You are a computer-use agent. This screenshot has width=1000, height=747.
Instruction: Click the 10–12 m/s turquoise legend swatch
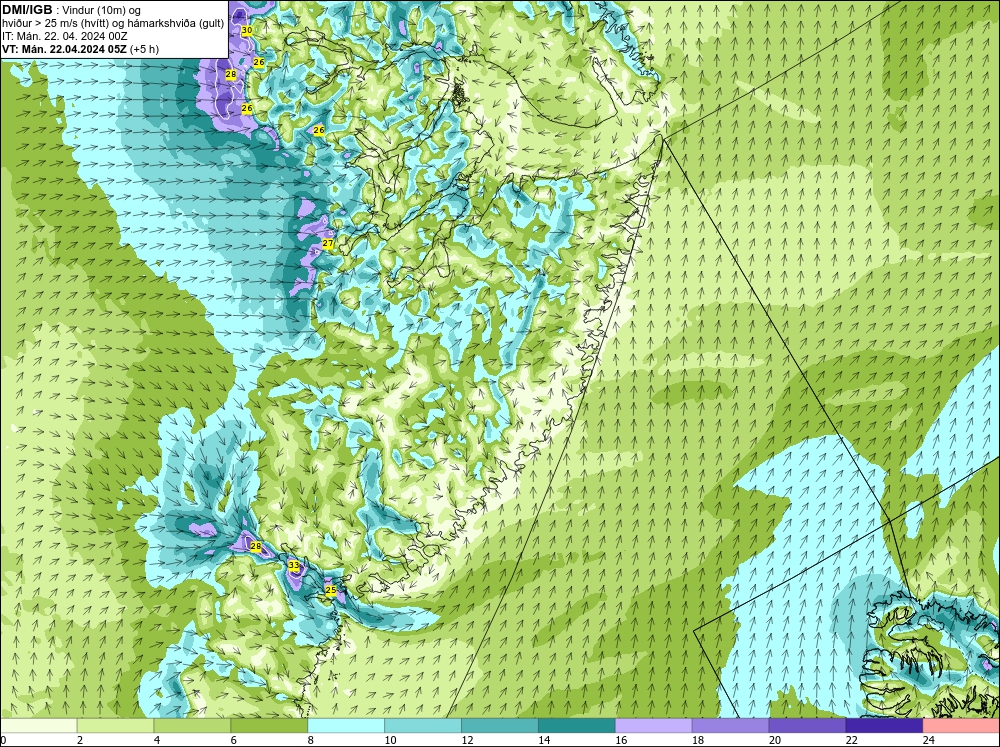(423, 726)
